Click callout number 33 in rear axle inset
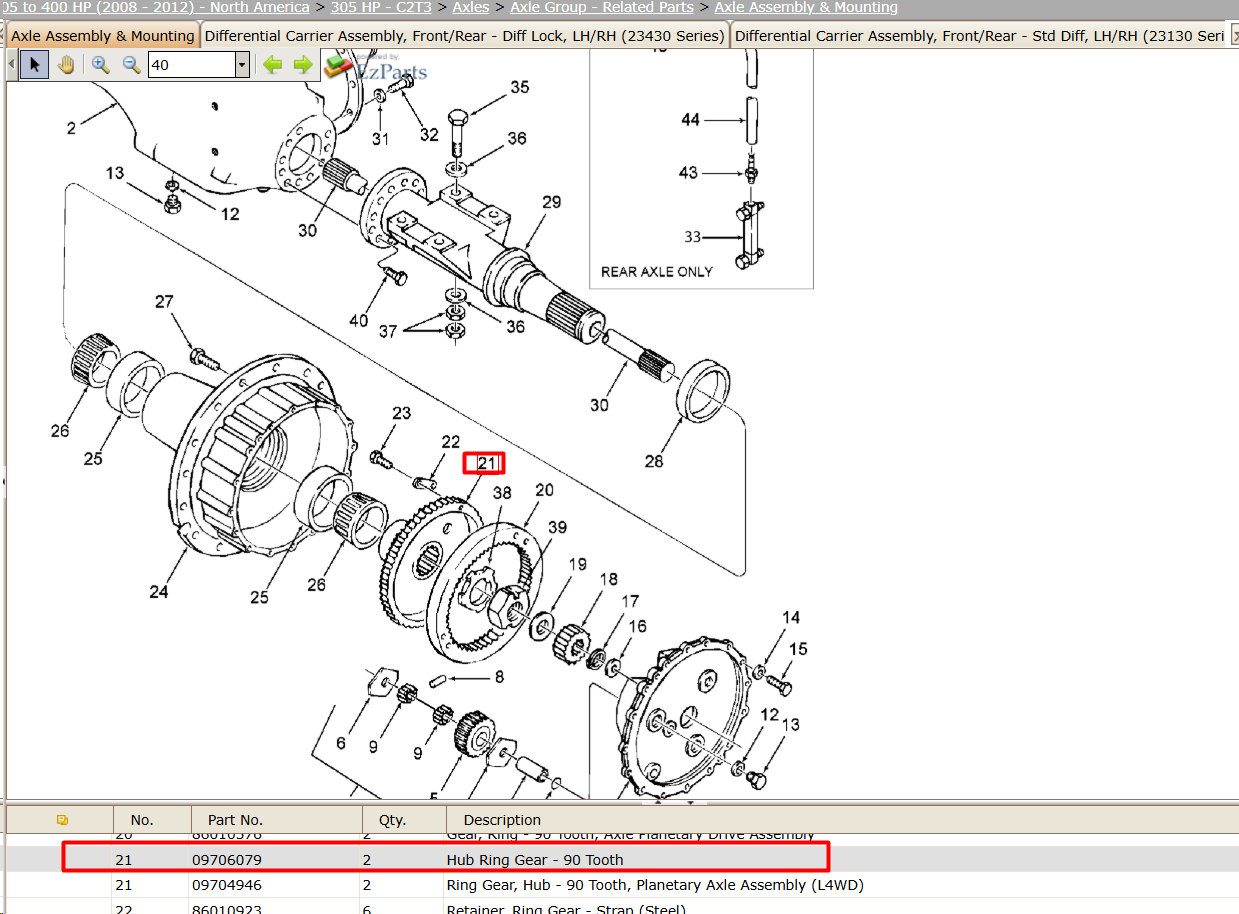This screenshot has width=1239, height=914. point(693,238)
